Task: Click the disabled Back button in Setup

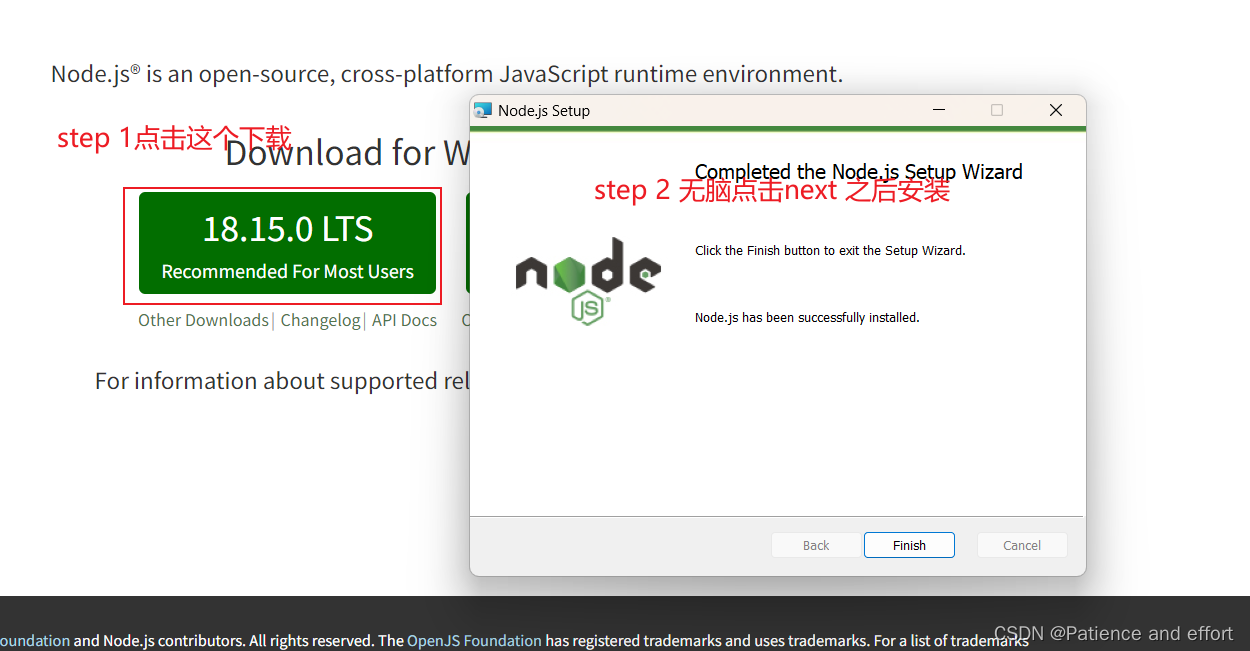Action: click(x=816, y=545)
